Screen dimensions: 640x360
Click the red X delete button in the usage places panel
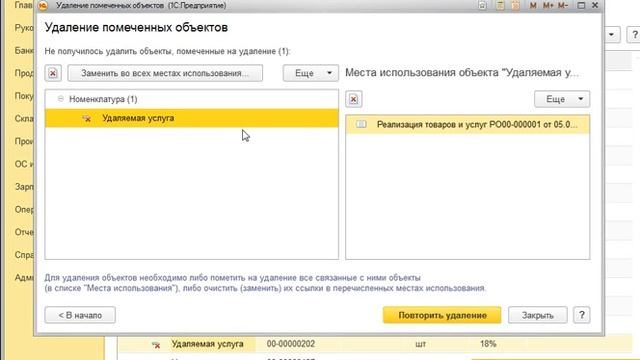pos(353,99)
